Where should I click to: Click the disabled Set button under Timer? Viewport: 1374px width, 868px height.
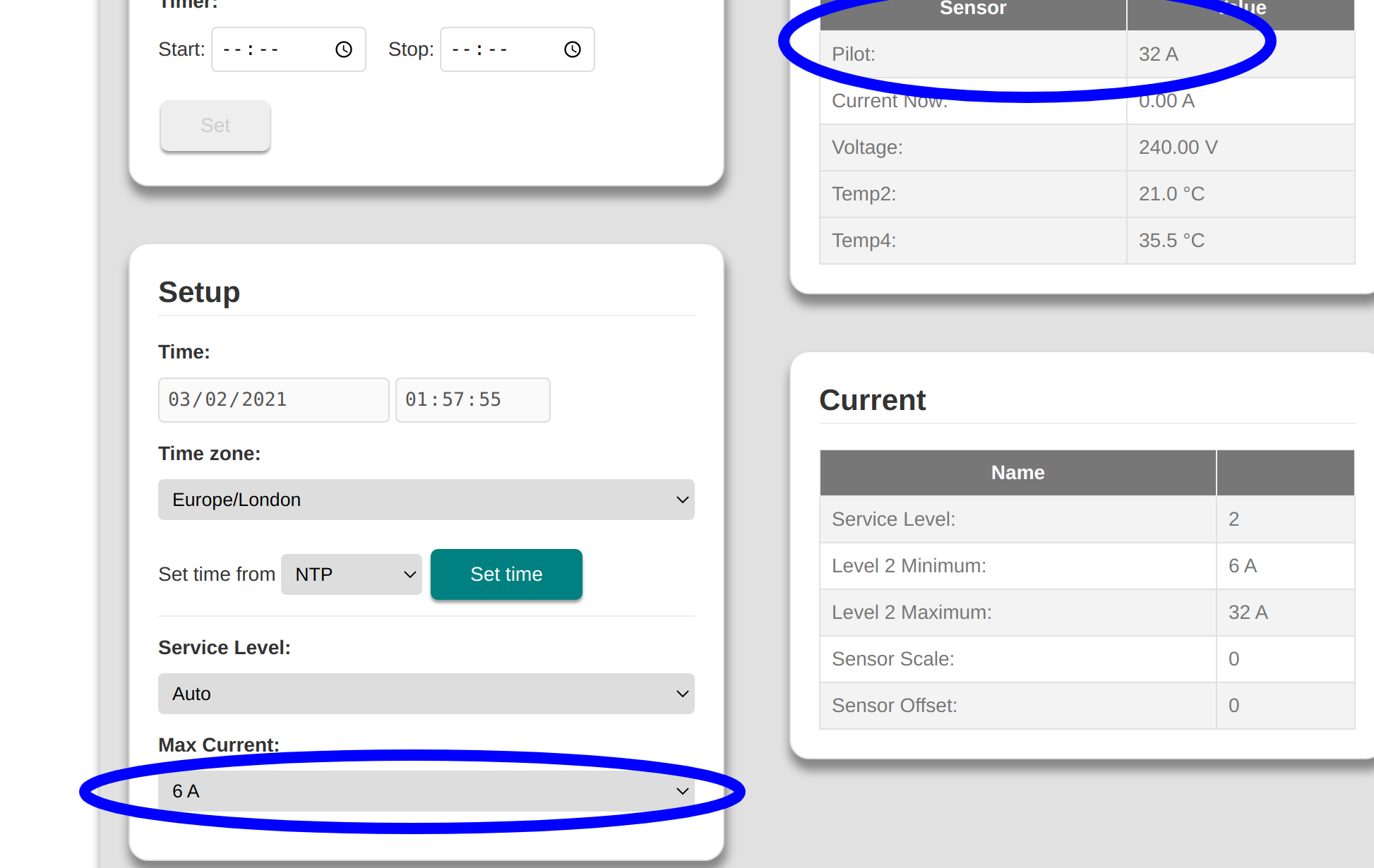(x=215, y=126)
